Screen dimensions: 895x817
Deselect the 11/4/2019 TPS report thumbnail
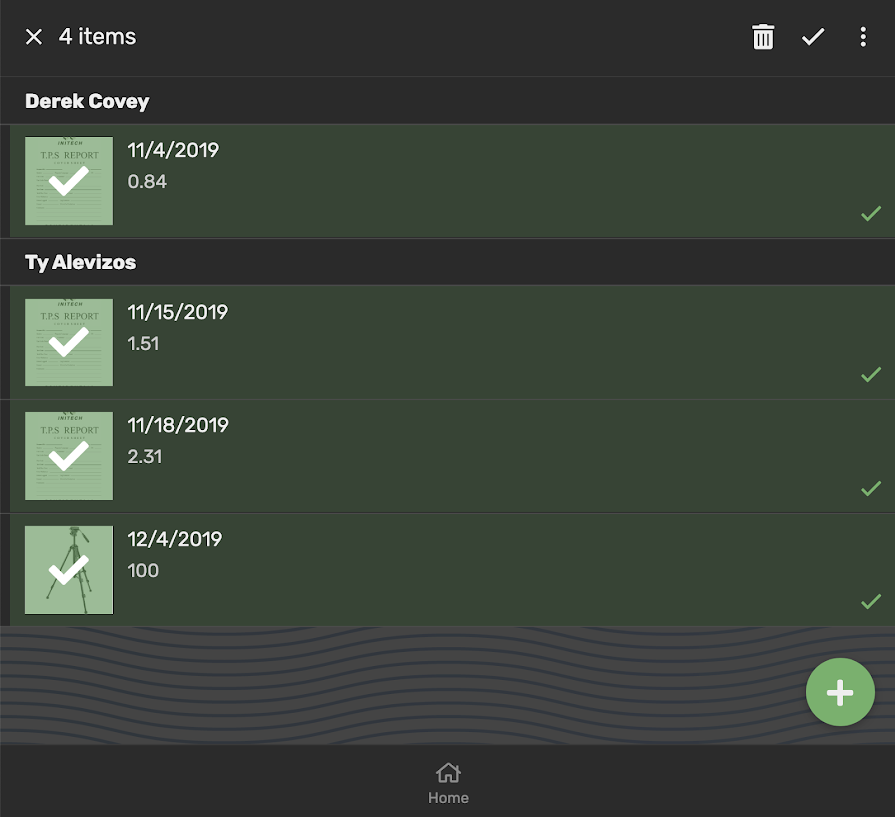click(69, 180)
